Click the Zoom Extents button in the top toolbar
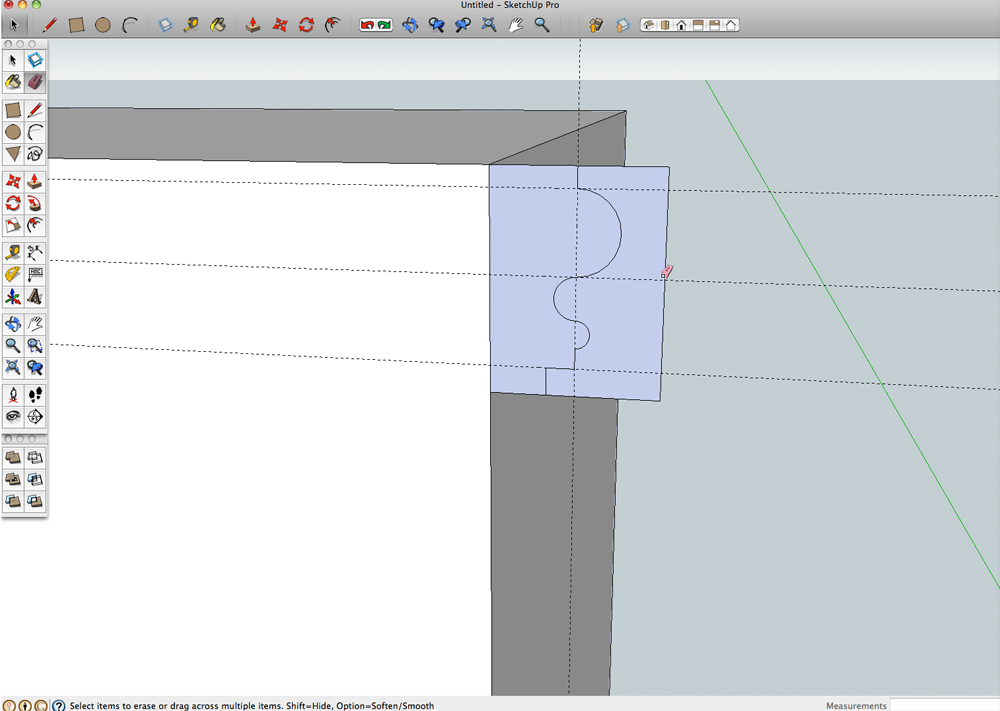 (x=489, y=25)
